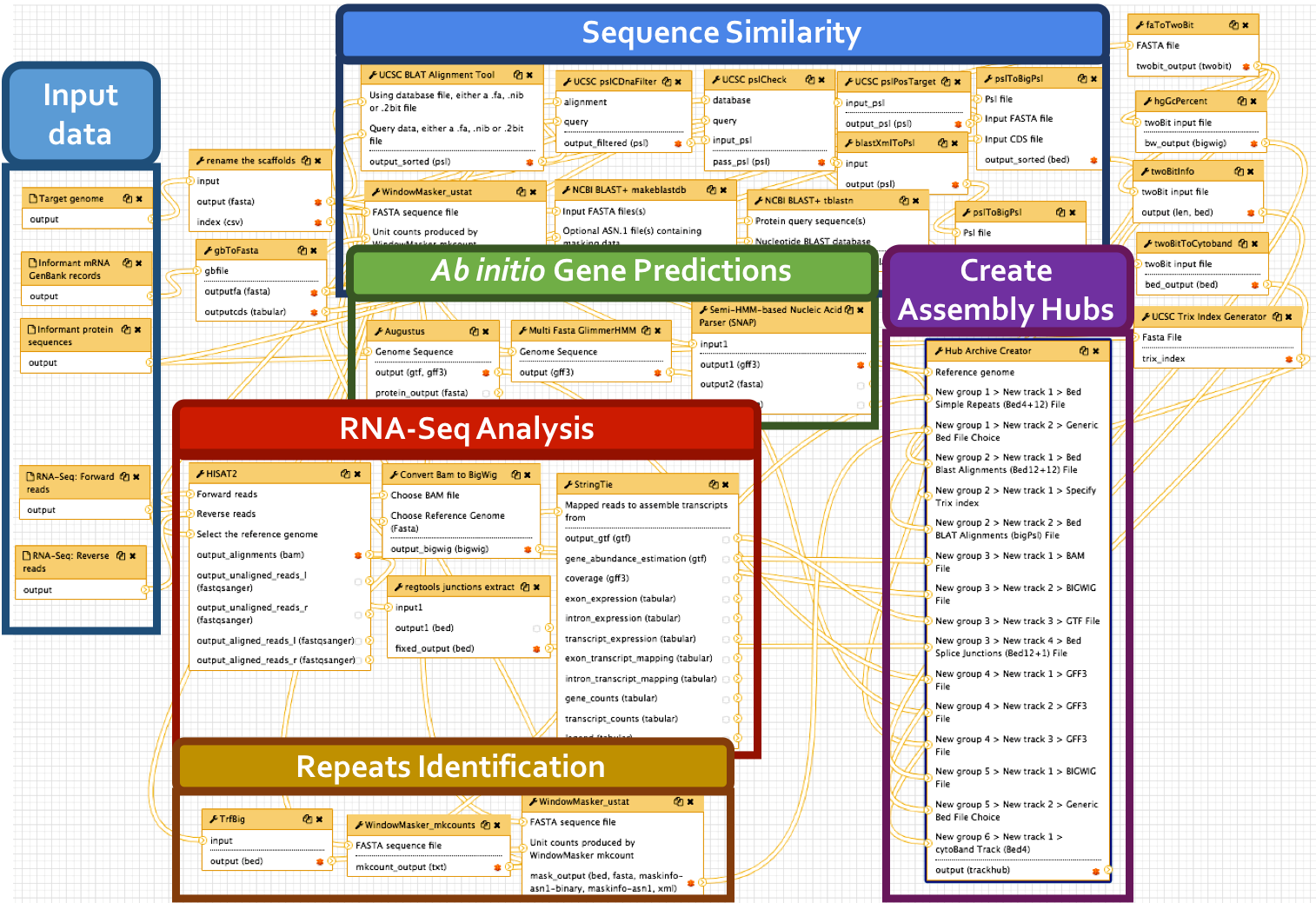The image size is (1316, 903).
Task: Select the Informant mRNA GenBank records node header
Action: click(x=86, y=269)
